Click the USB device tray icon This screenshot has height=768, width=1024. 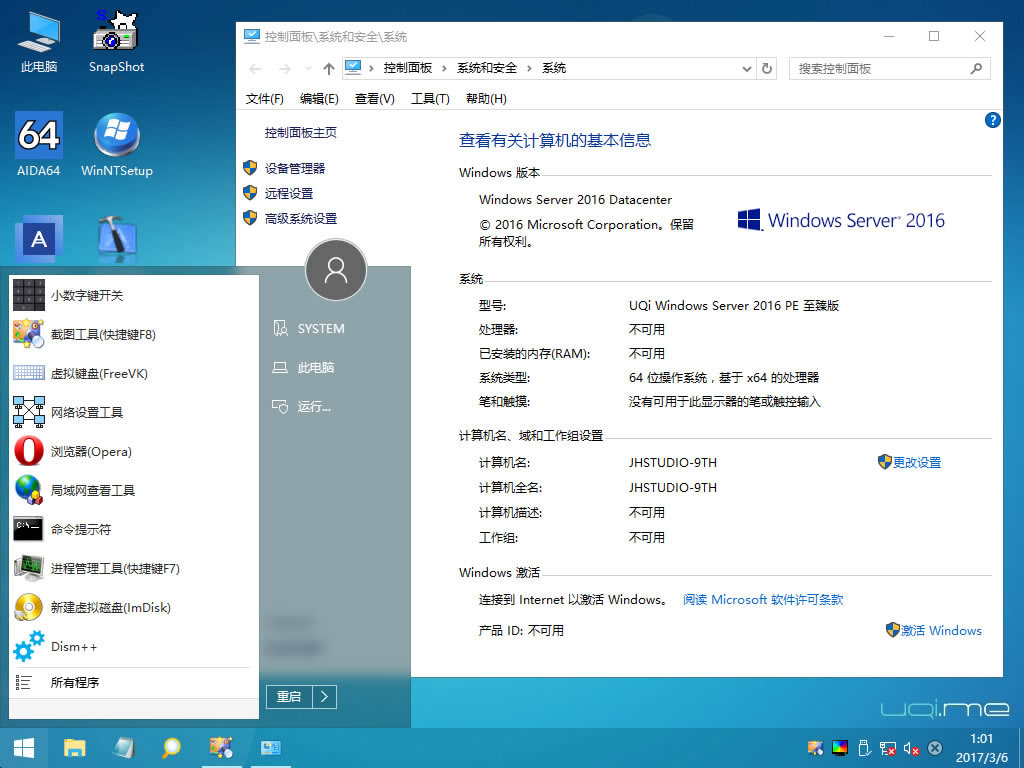(x=863, y=748)
